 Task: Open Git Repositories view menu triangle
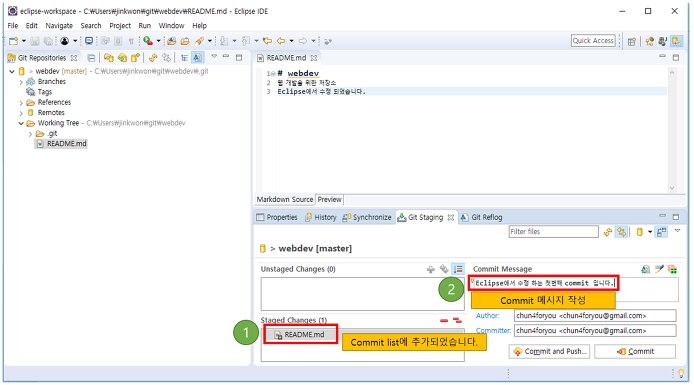click(x=214, y=57)
